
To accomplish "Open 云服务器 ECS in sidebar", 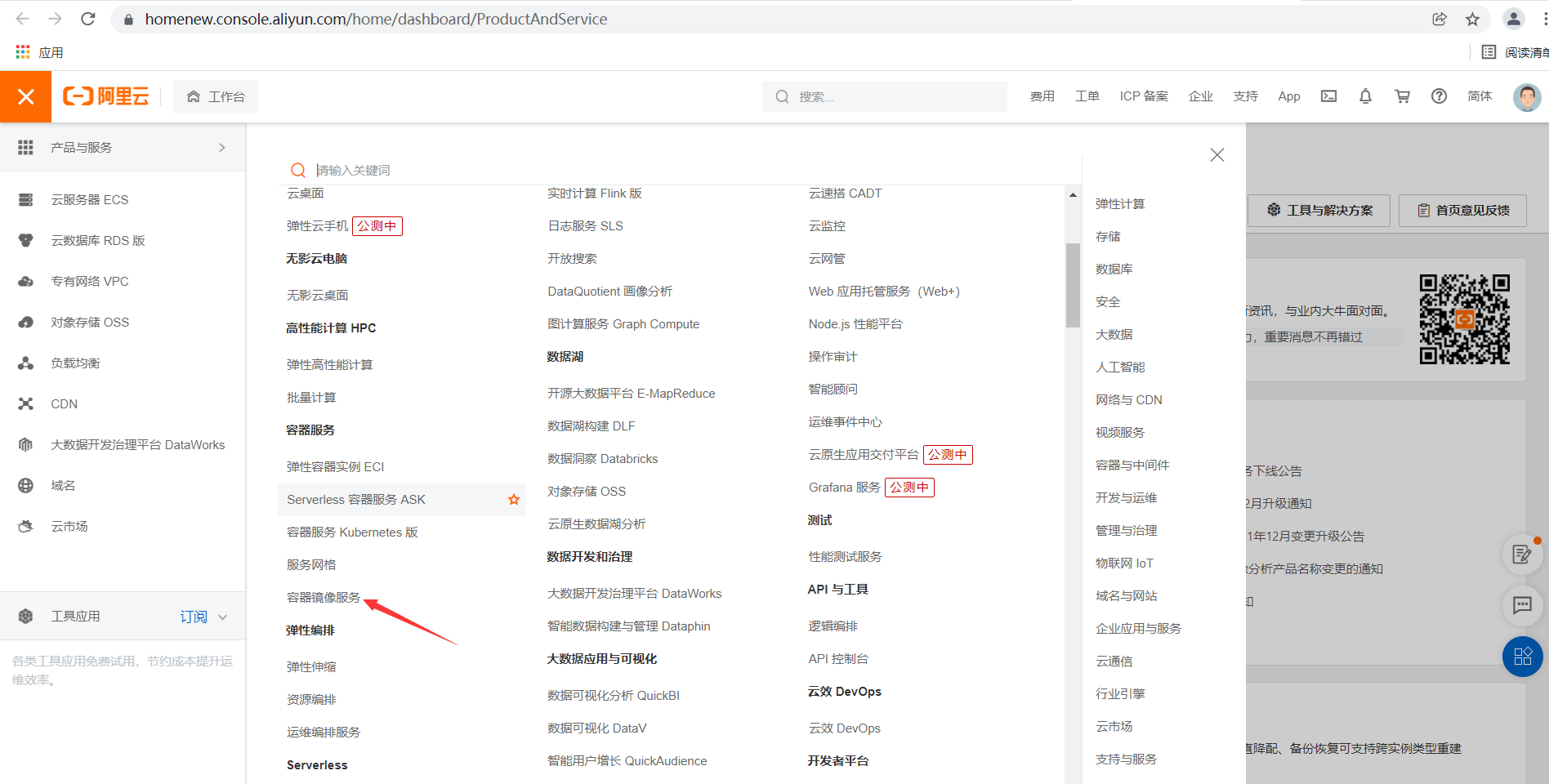I will coord(90,199).
